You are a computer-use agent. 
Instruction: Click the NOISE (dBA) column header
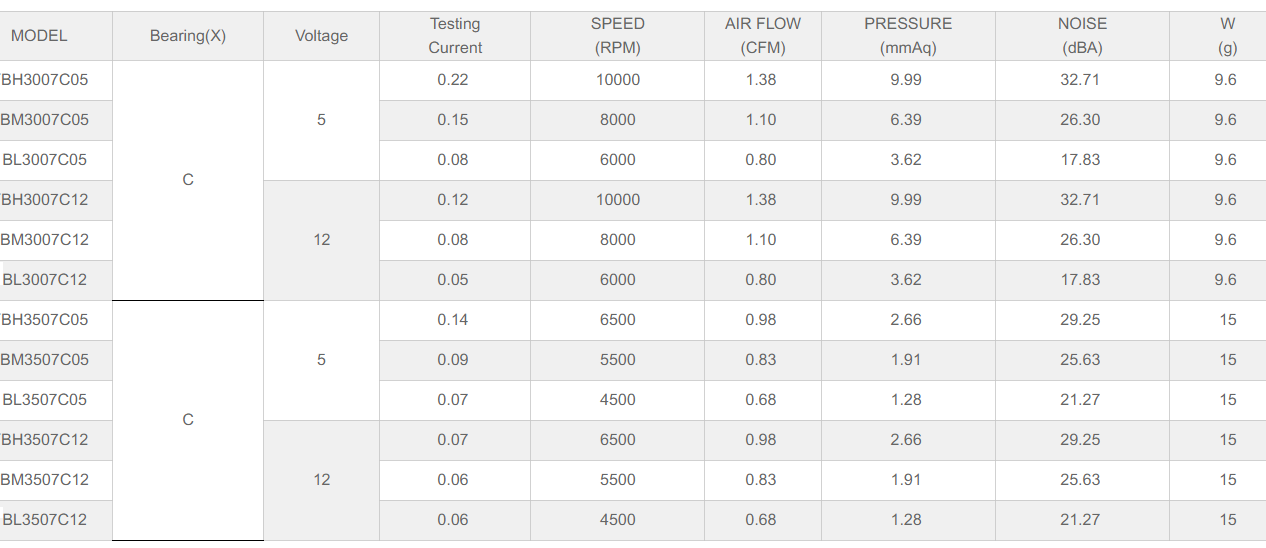click(x=1081, y=36)
